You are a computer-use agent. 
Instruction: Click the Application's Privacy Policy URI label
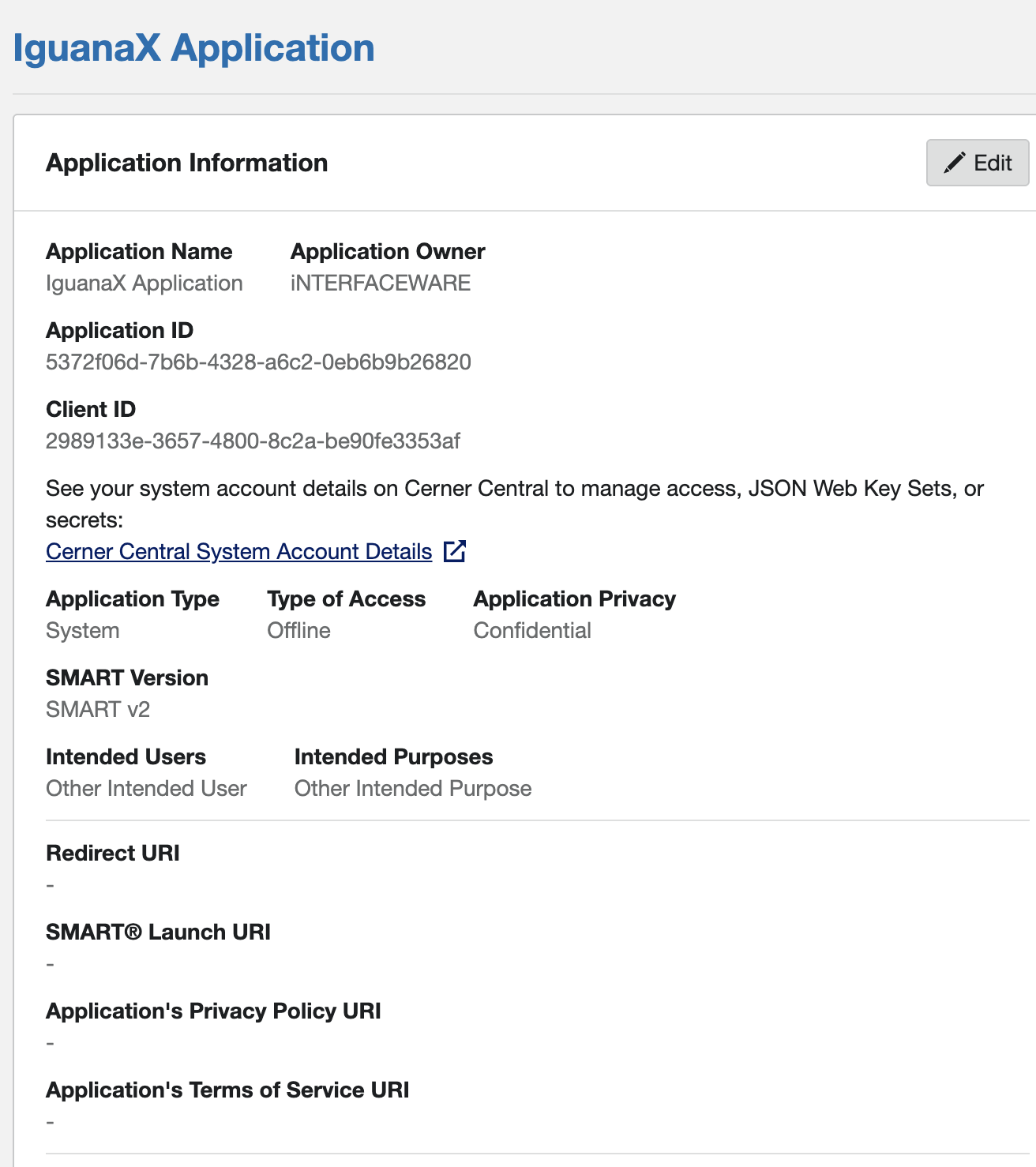tap(213, 1011)
